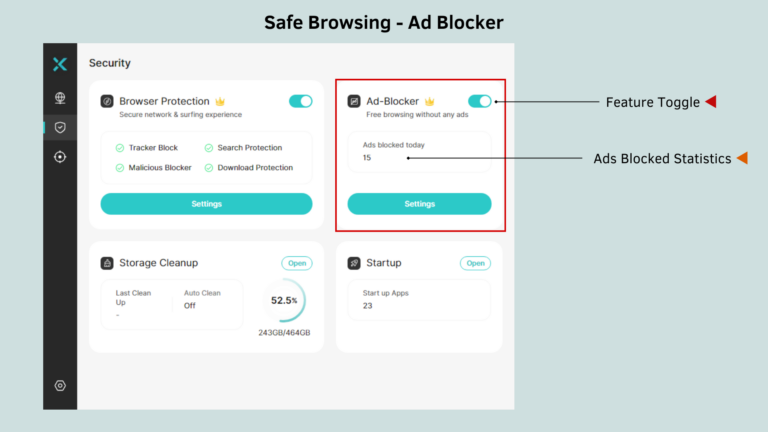Screen dimensions: 768x432
Task: Open Ad-Blocker Settings button
Action: click(x=419, y=204)
